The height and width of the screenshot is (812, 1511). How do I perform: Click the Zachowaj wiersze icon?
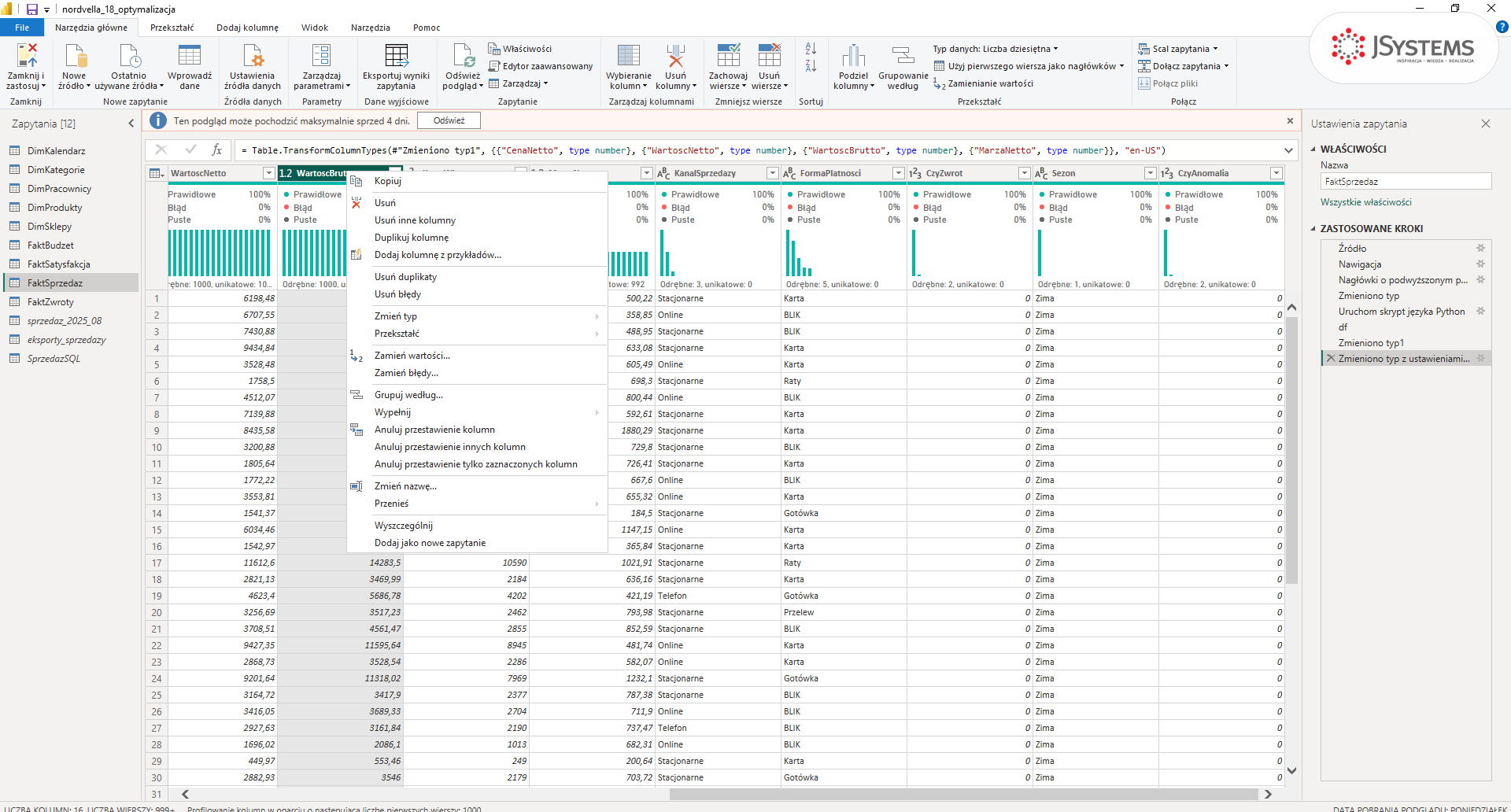(728, 56)
